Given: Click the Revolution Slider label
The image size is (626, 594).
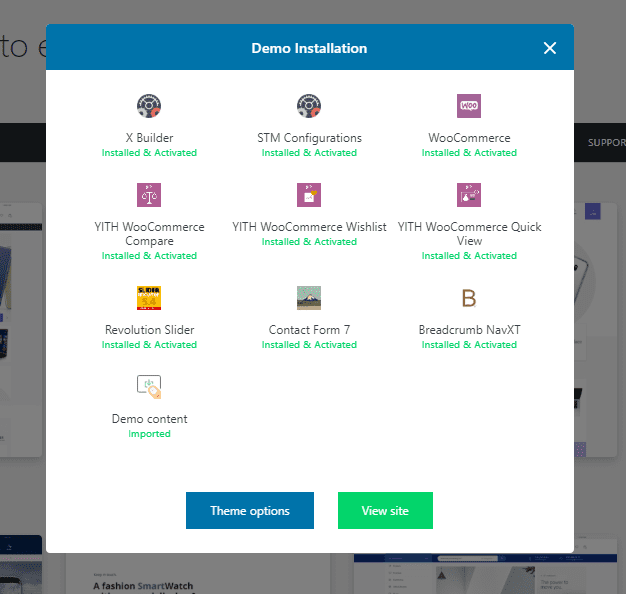Looking at the screenshot, I should (x=149, y=330).
